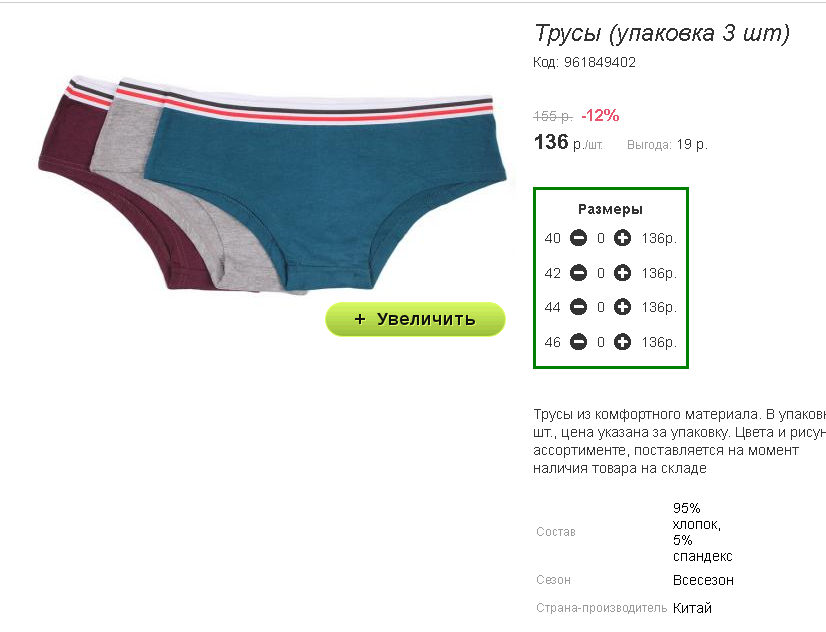Click the Китай country value
The image size is (826, 632).
[692, 608]
